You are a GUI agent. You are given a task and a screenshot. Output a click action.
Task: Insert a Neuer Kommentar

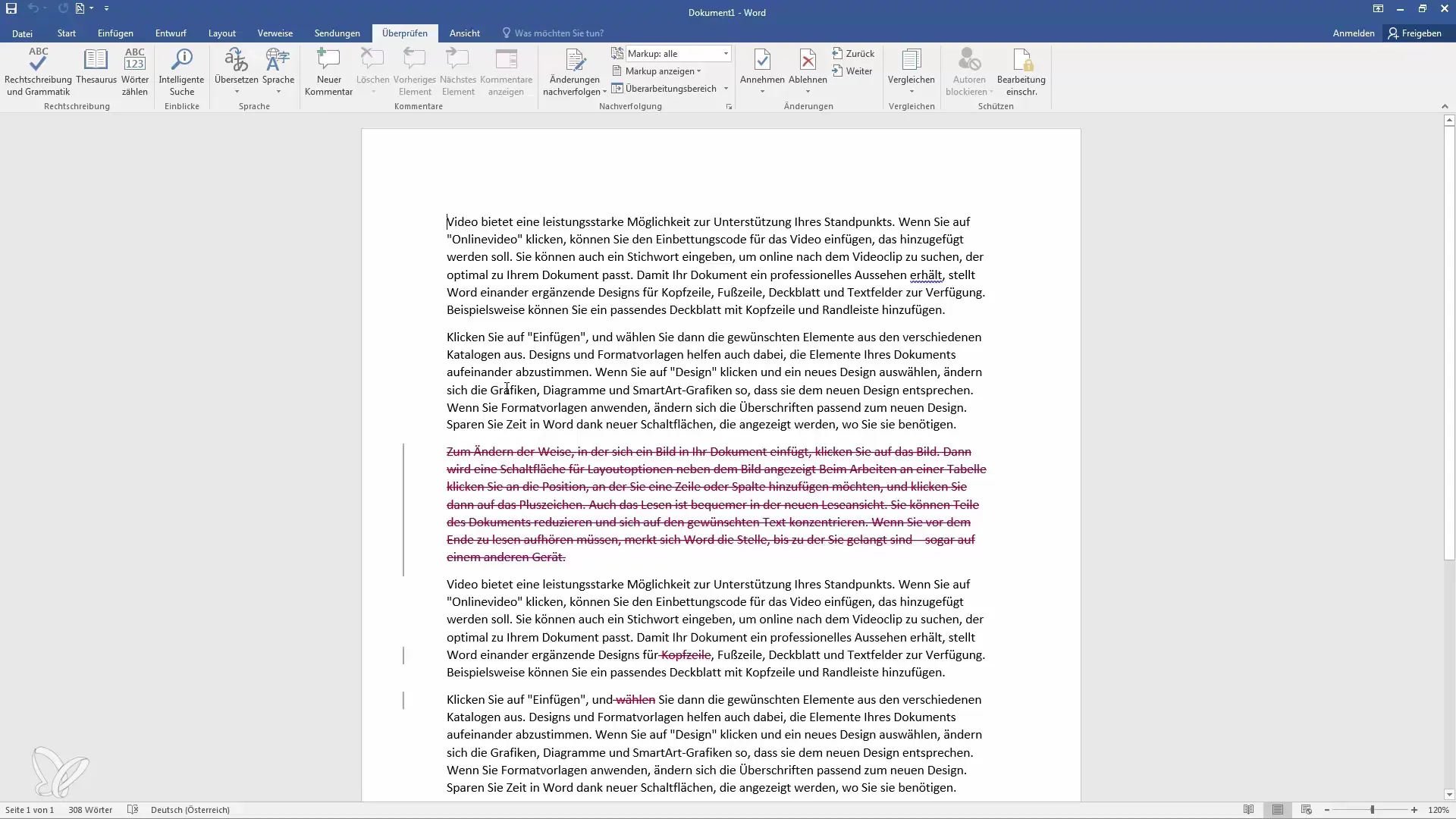(328, 72)
